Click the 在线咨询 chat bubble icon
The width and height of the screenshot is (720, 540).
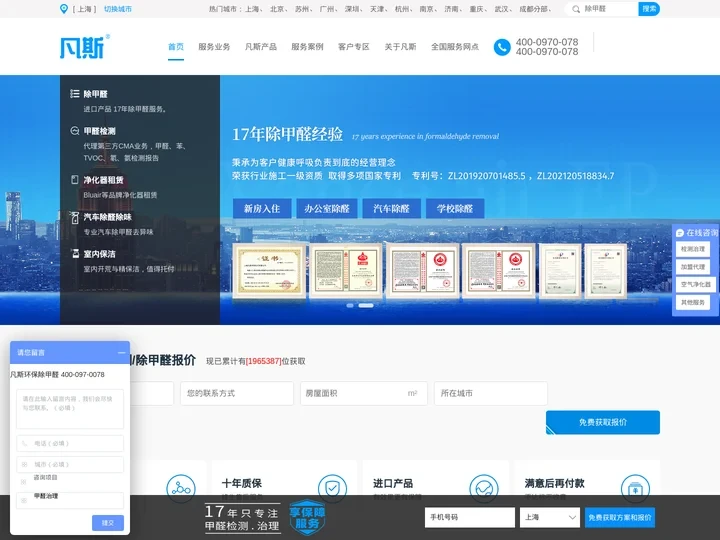coord(680,233)
